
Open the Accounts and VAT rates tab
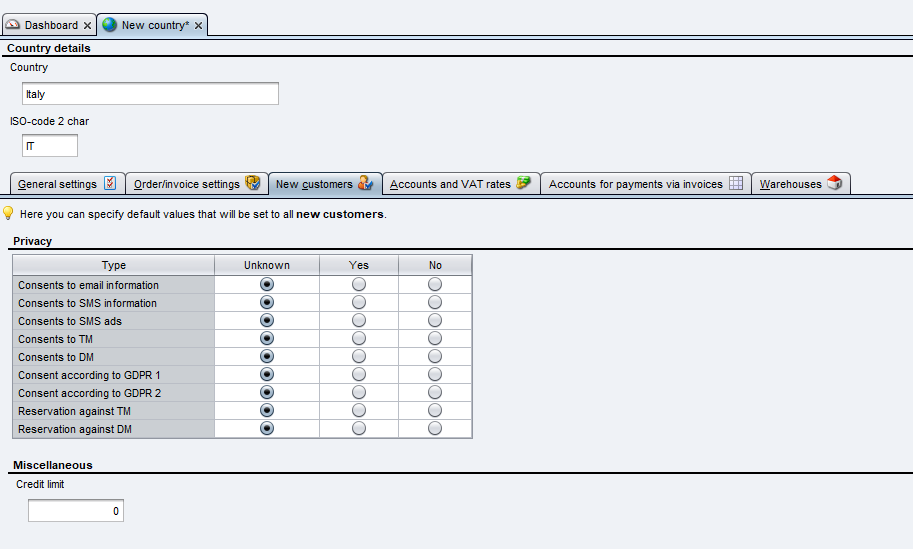(450, 184)
